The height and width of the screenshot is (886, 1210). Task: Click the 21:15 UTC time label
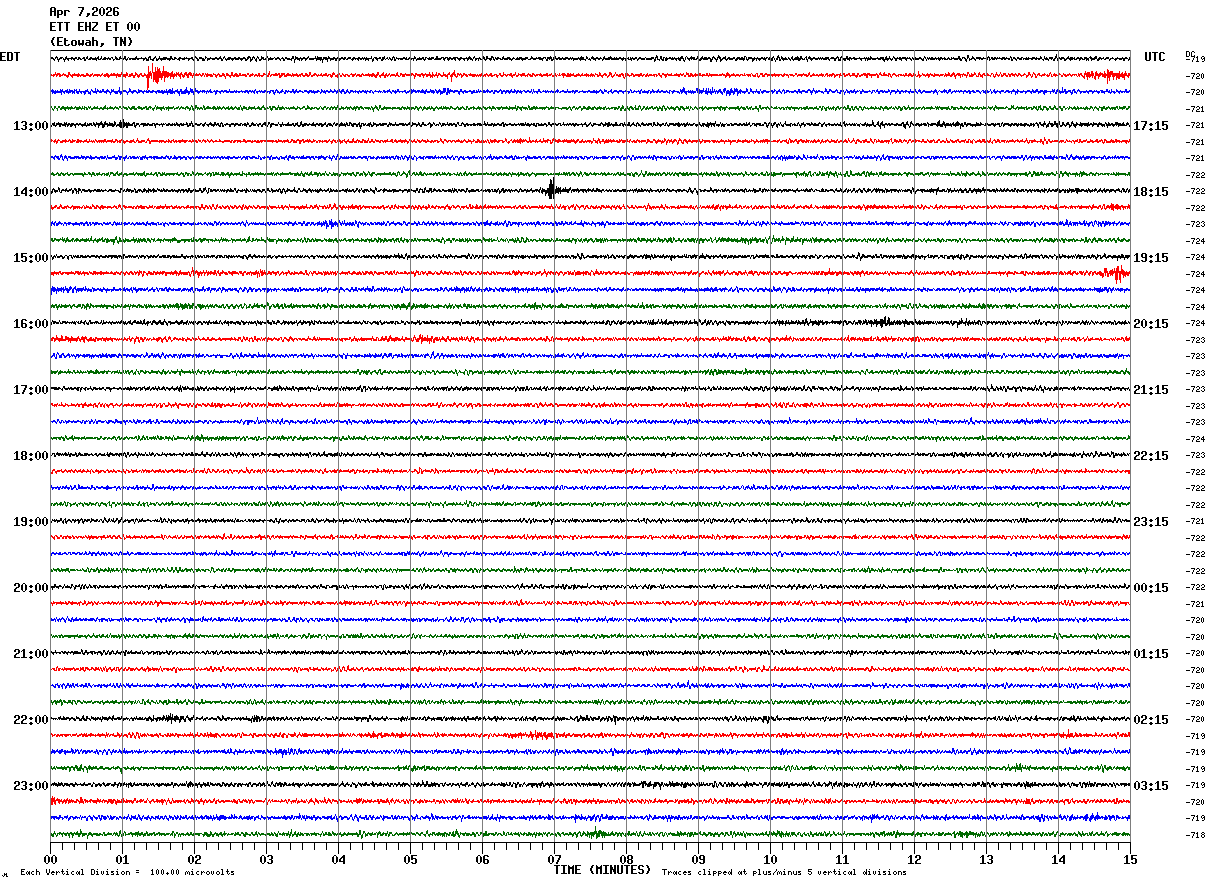coord(1150,390)
